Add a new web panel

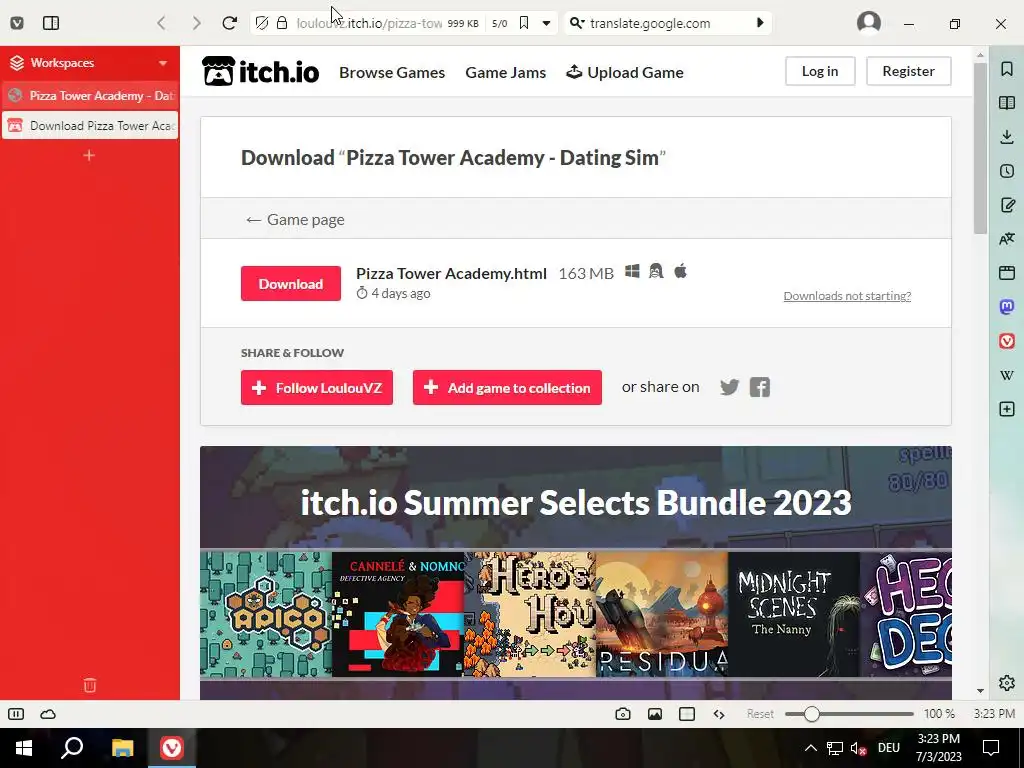coord(1006,409)
